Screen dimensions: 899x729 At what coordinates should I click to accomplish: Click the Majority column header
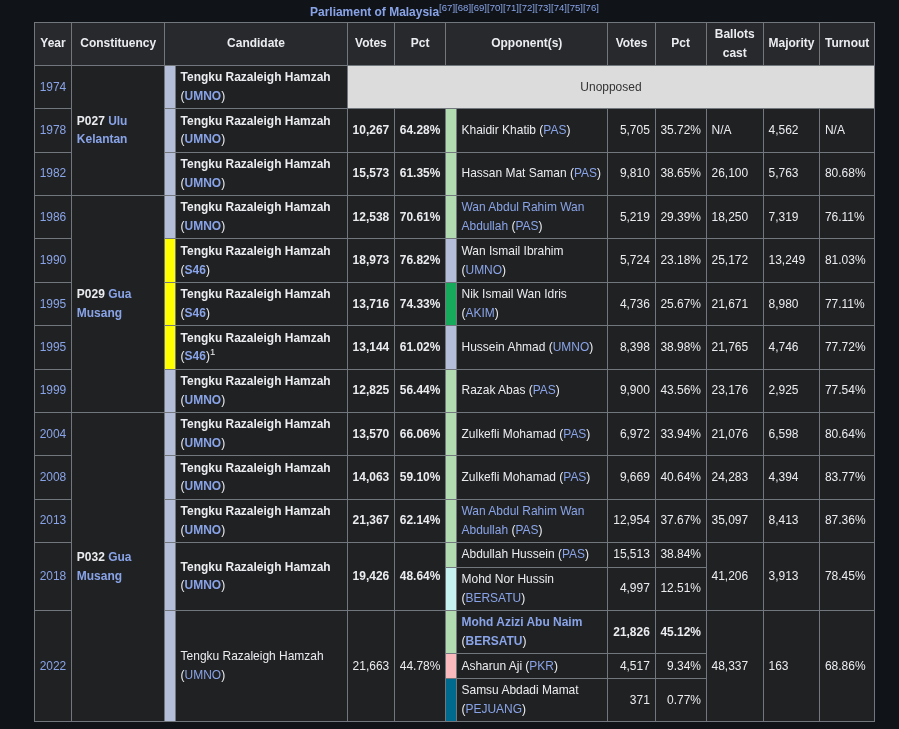(791, 44)
